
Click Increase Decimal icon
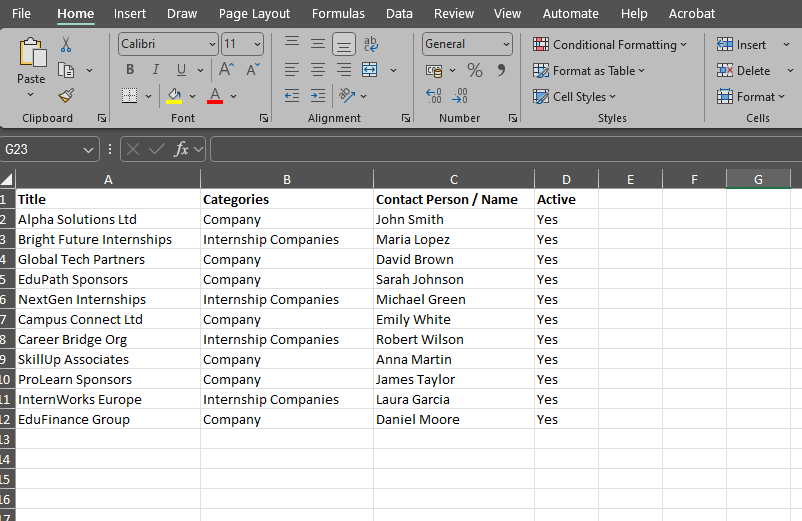coord(434,96)
